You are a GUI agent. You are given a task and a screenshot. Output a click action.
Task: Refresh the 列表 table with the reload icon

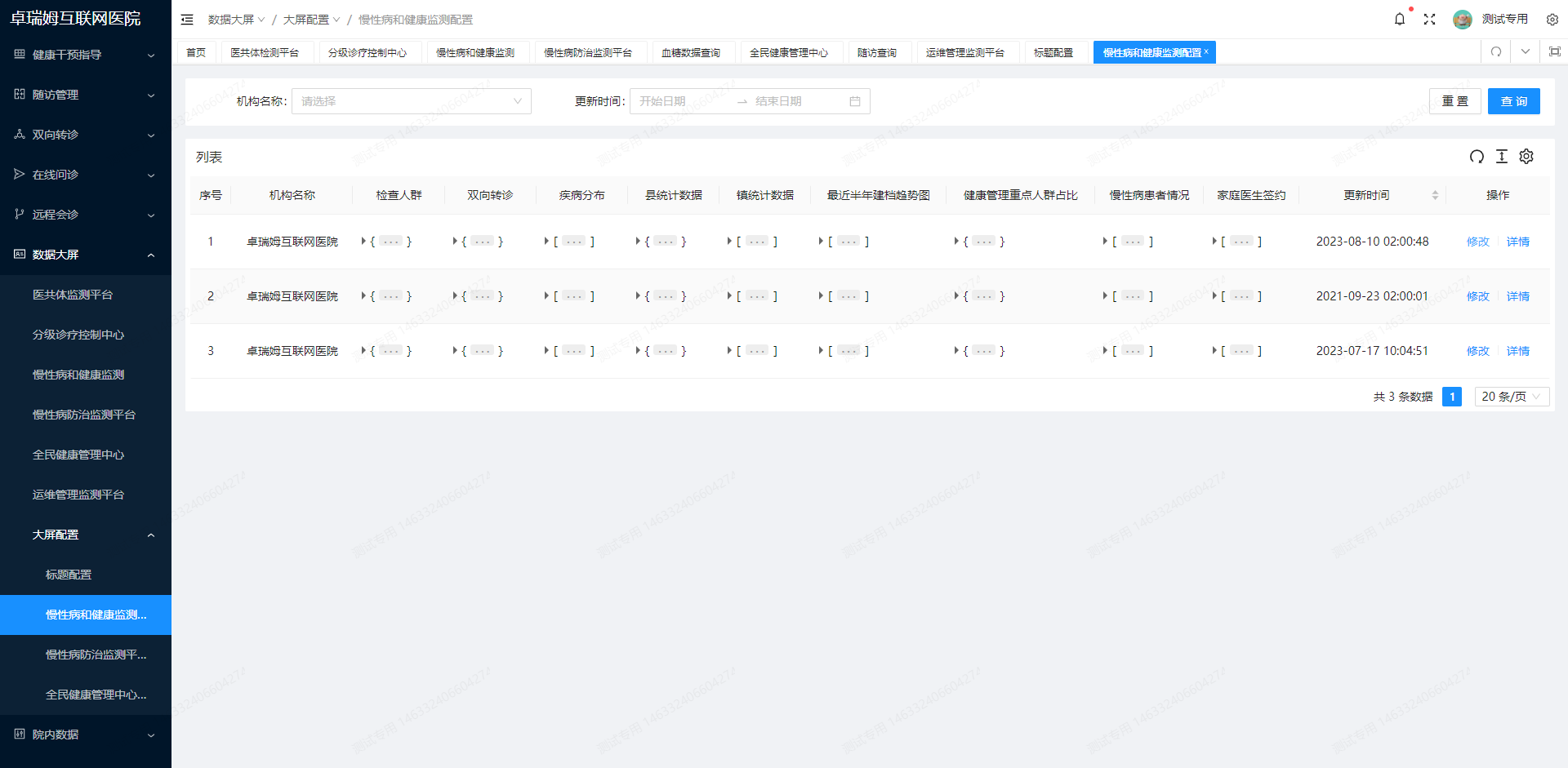click(x=1477, y=157)
